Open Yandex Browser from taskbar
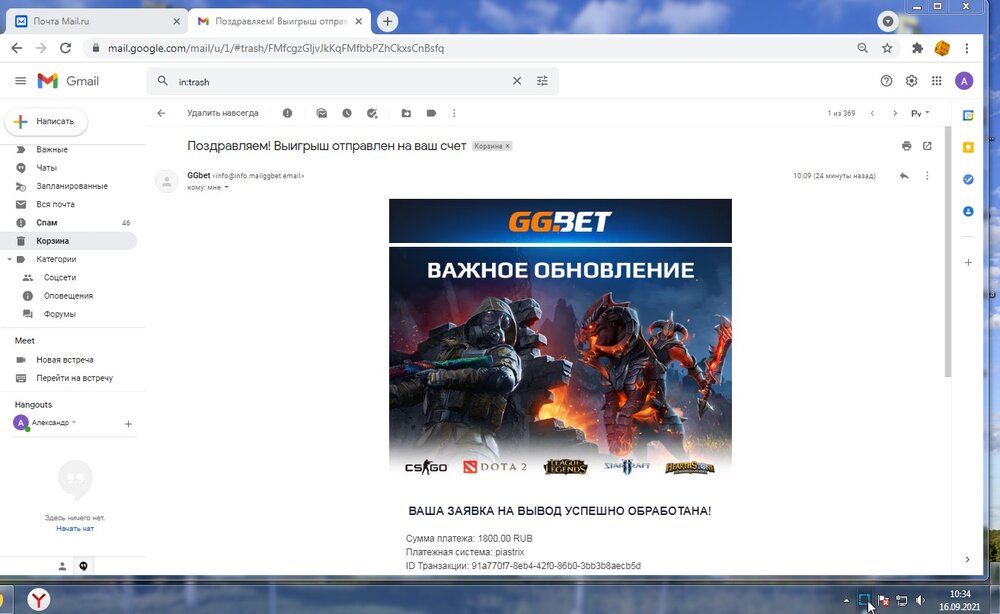The height and width of the screenshot is (614, 1000). (x=39, y=599)
